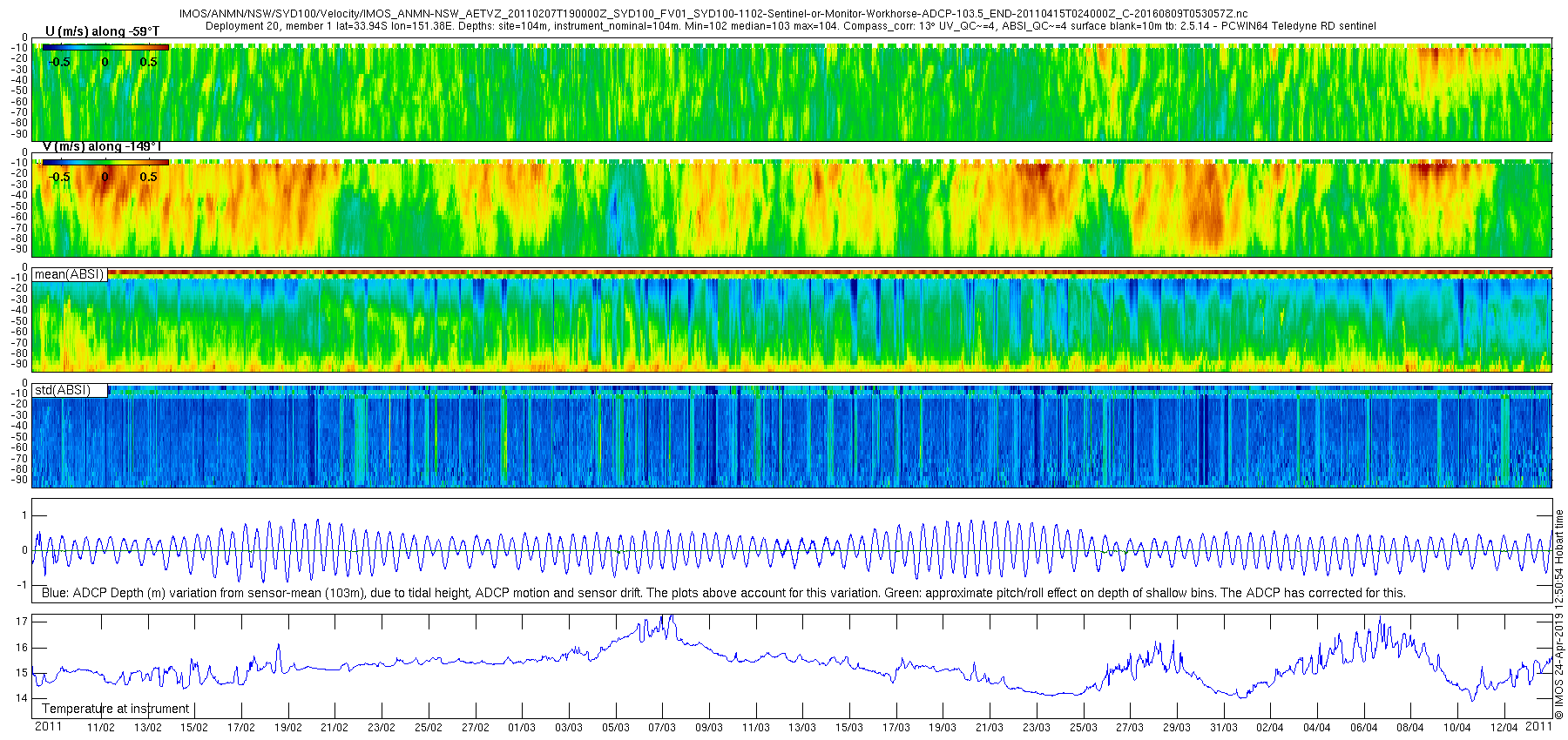Click the 0.5 label on U colorbar

tap(148, 62)
